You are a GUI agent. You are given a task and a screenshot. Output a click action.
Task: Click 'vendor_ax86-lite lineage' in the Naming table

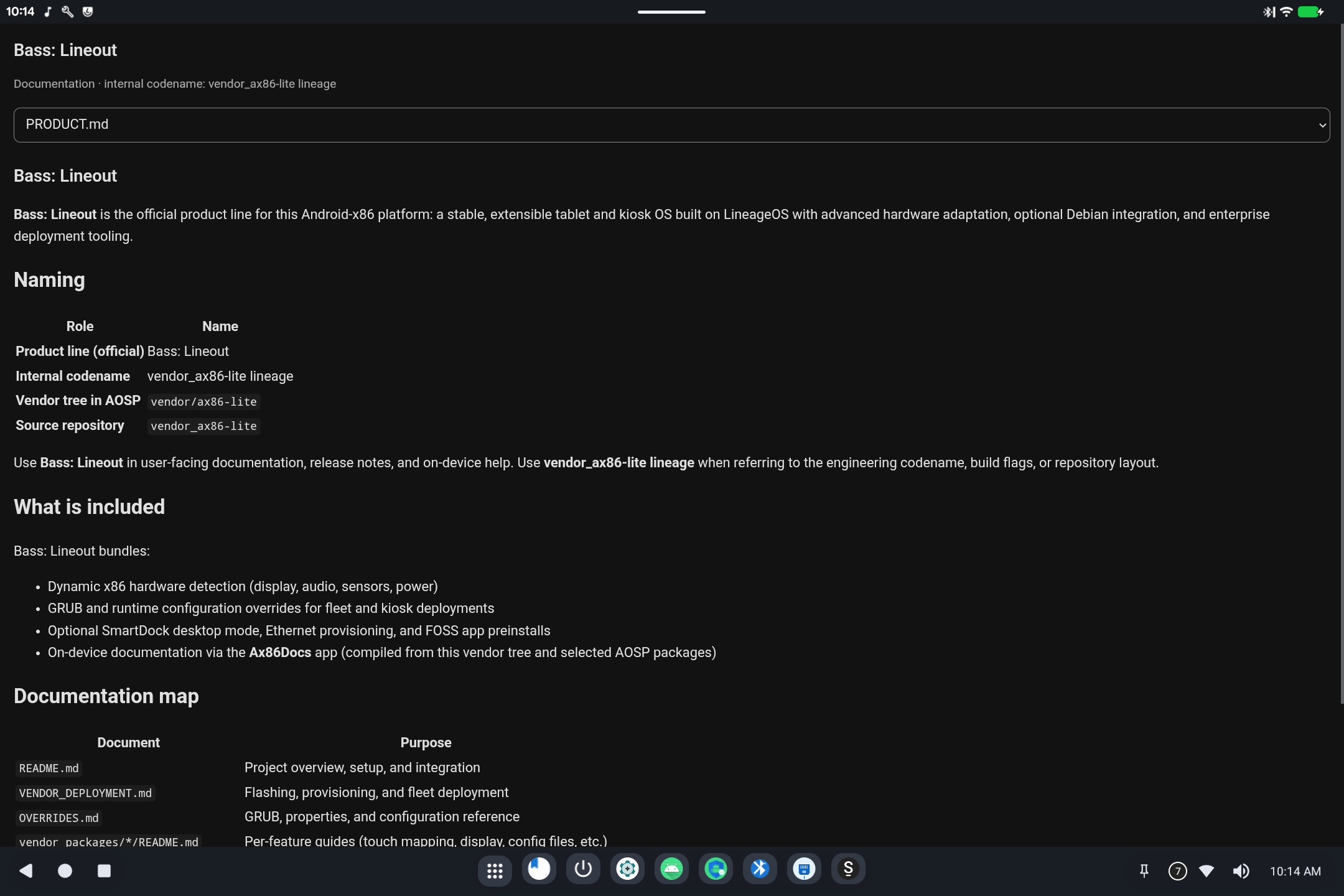(220, 376)
